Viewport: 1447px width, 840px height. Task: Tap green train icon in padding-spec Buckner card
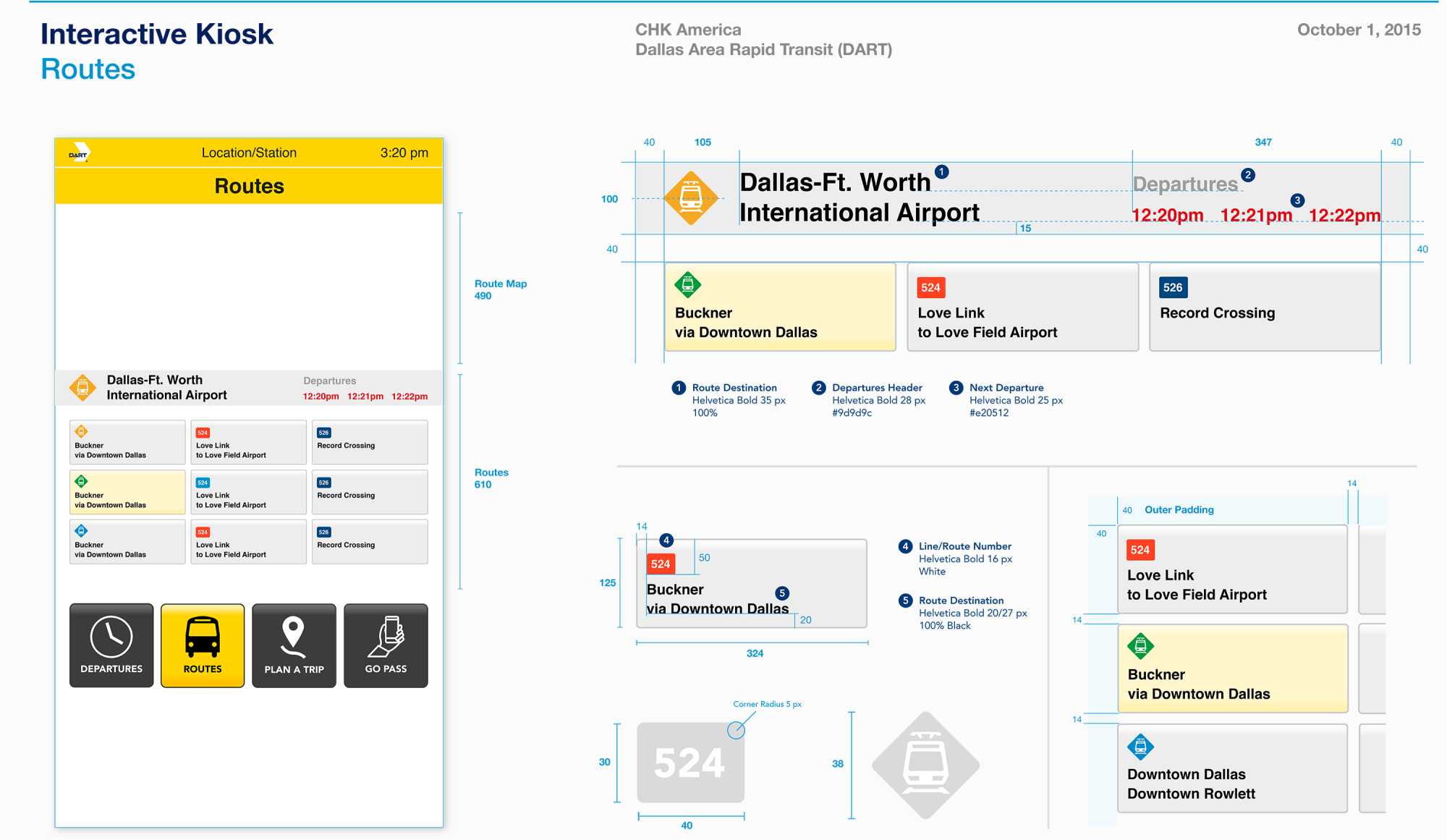click(1141, 646)
